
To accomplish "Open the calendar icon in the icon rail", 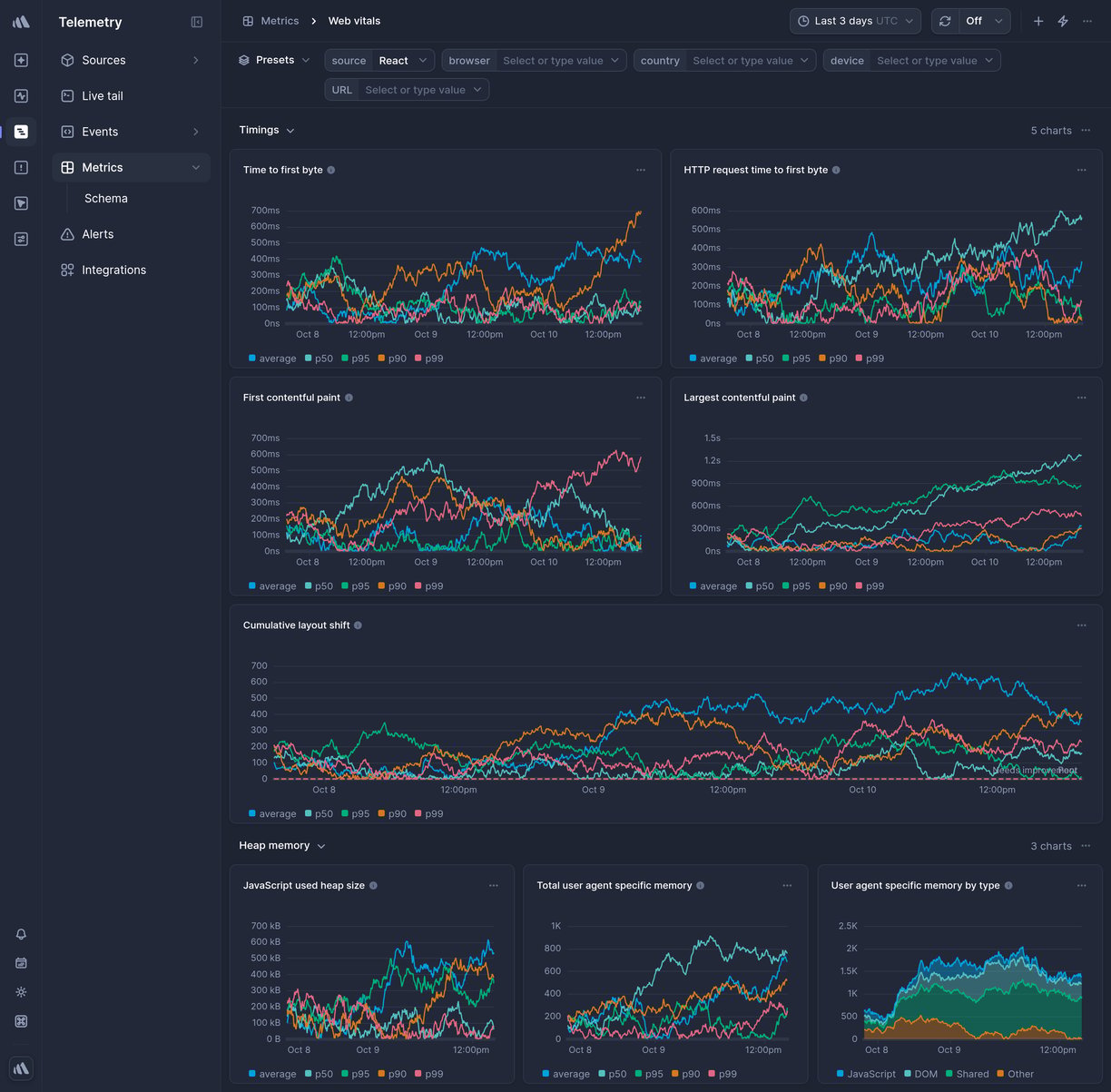I will click(x=21, y=963).
